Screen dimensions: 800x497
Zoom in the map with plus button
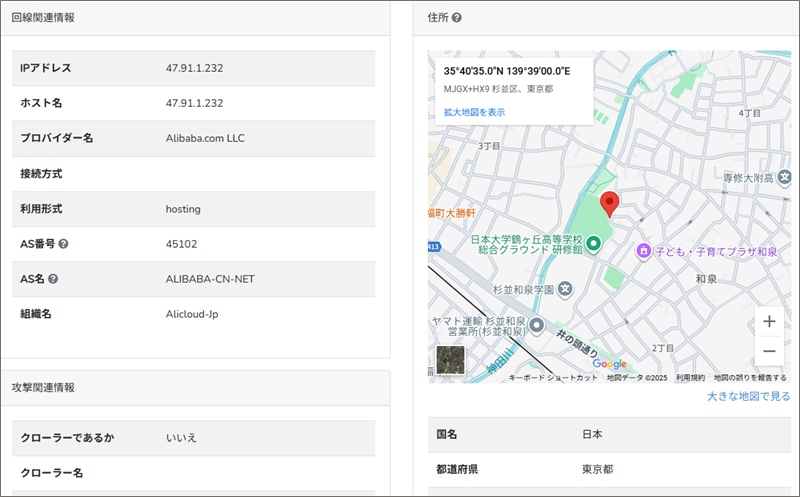(x=769, y=321)
